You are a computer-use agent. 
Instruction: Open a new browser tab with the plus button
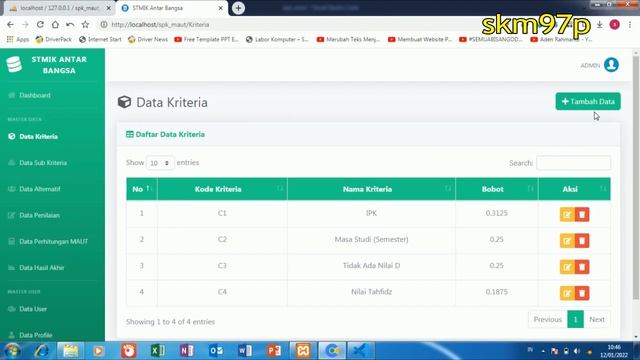[238, 8]
